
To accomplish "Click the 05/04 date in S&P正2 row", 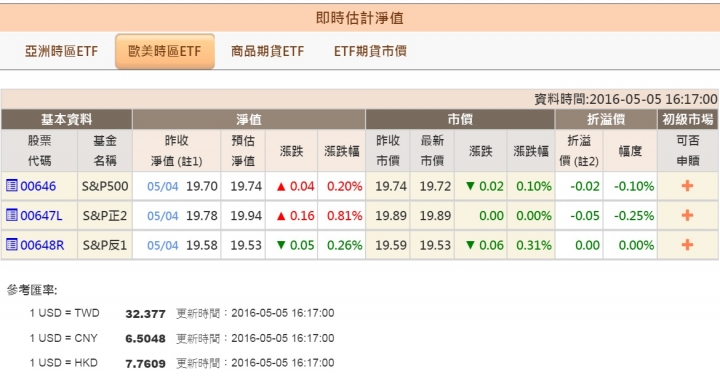I will pyautogui.click(x=163, y=216).
